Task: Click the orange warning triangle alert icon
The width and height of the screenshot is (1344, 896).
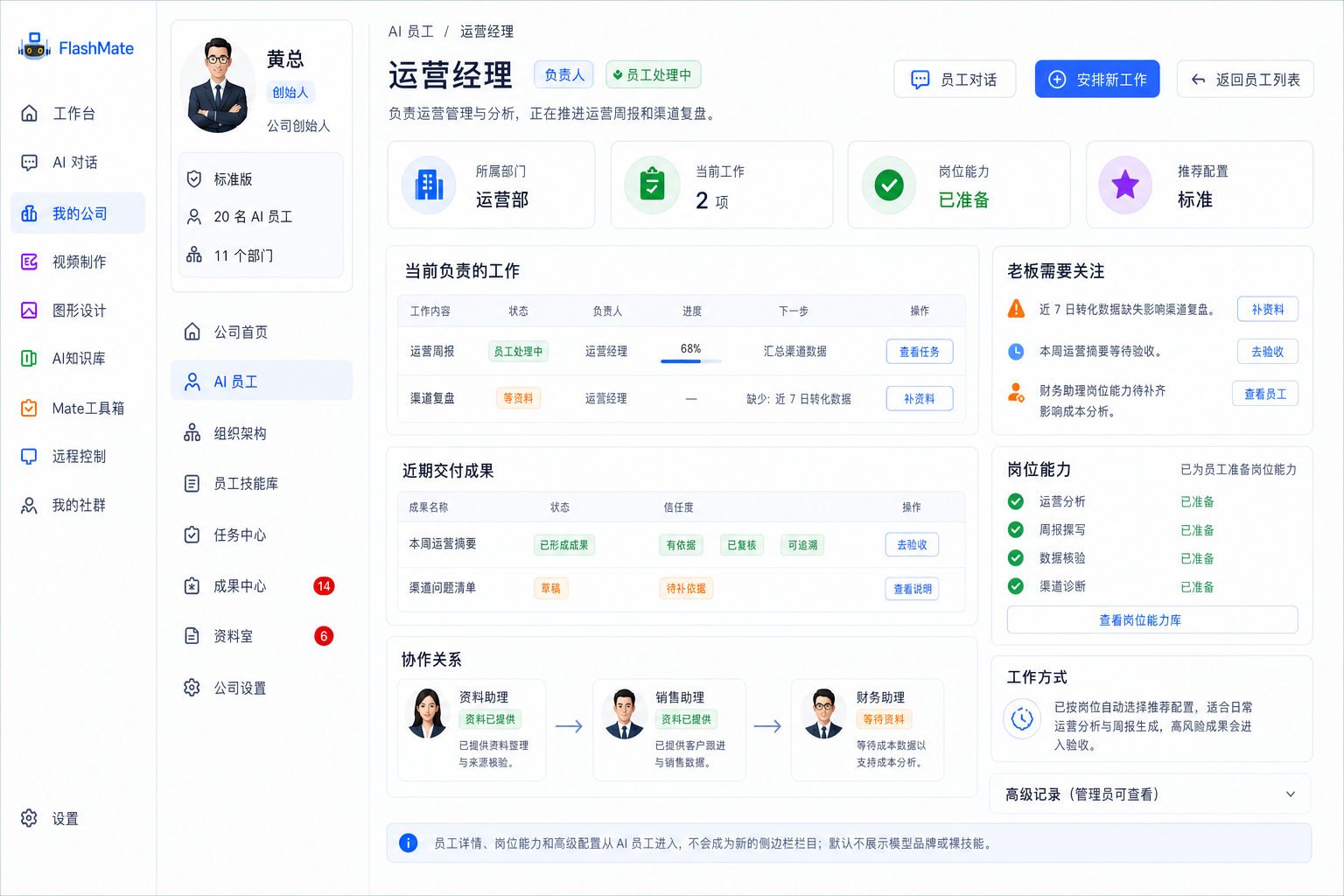Action: pyautogui.click(x=1016, y=309)
